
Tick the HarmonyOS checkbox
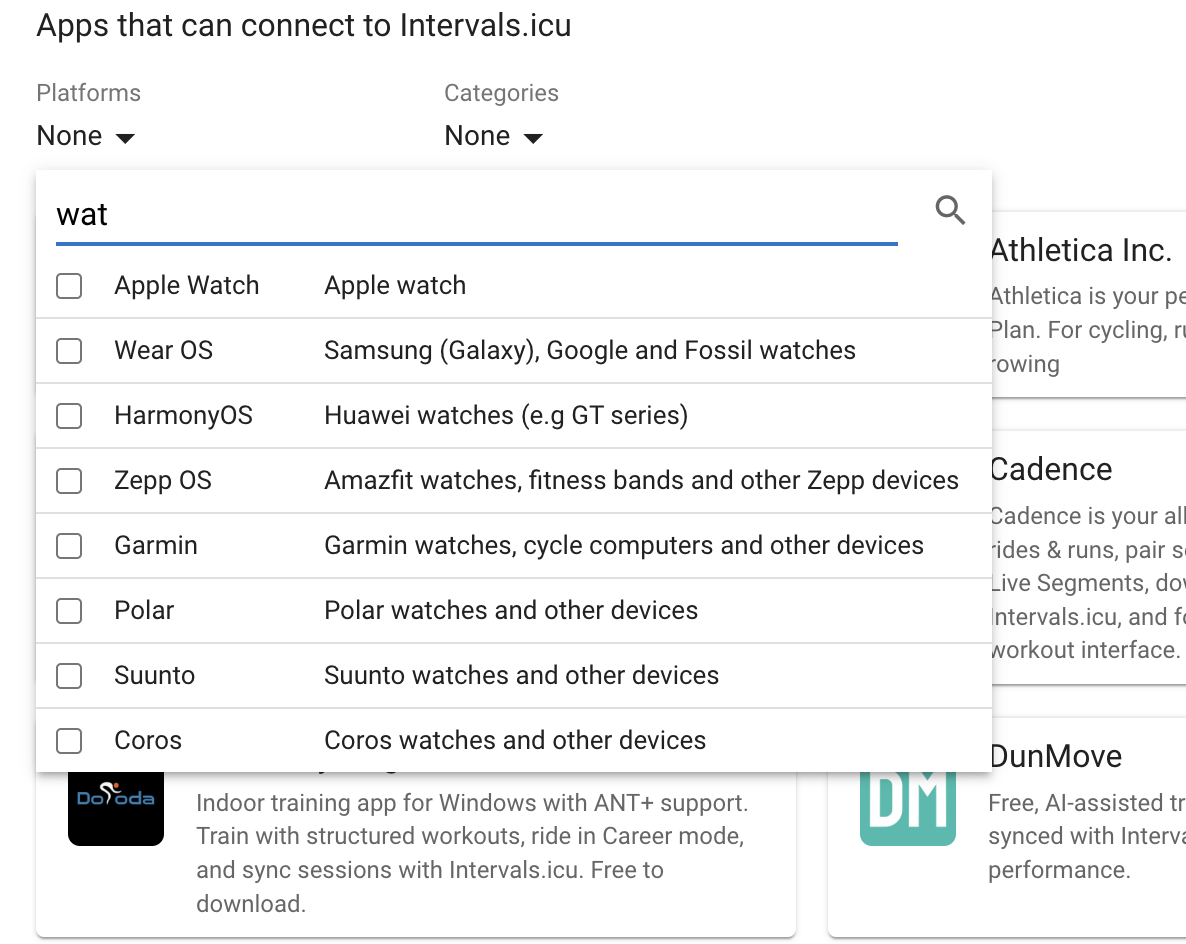pos(69,416)
